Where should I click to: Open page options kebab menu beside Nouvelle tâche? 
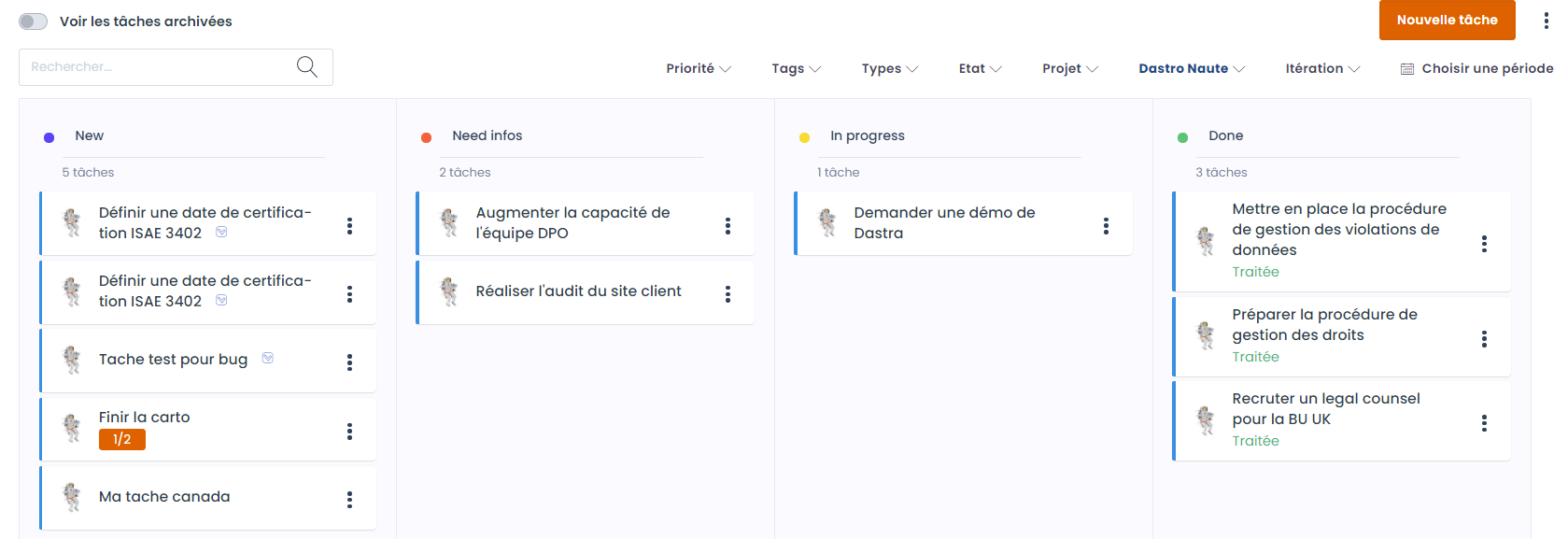pyautogui.click(x=1546, y=21)
